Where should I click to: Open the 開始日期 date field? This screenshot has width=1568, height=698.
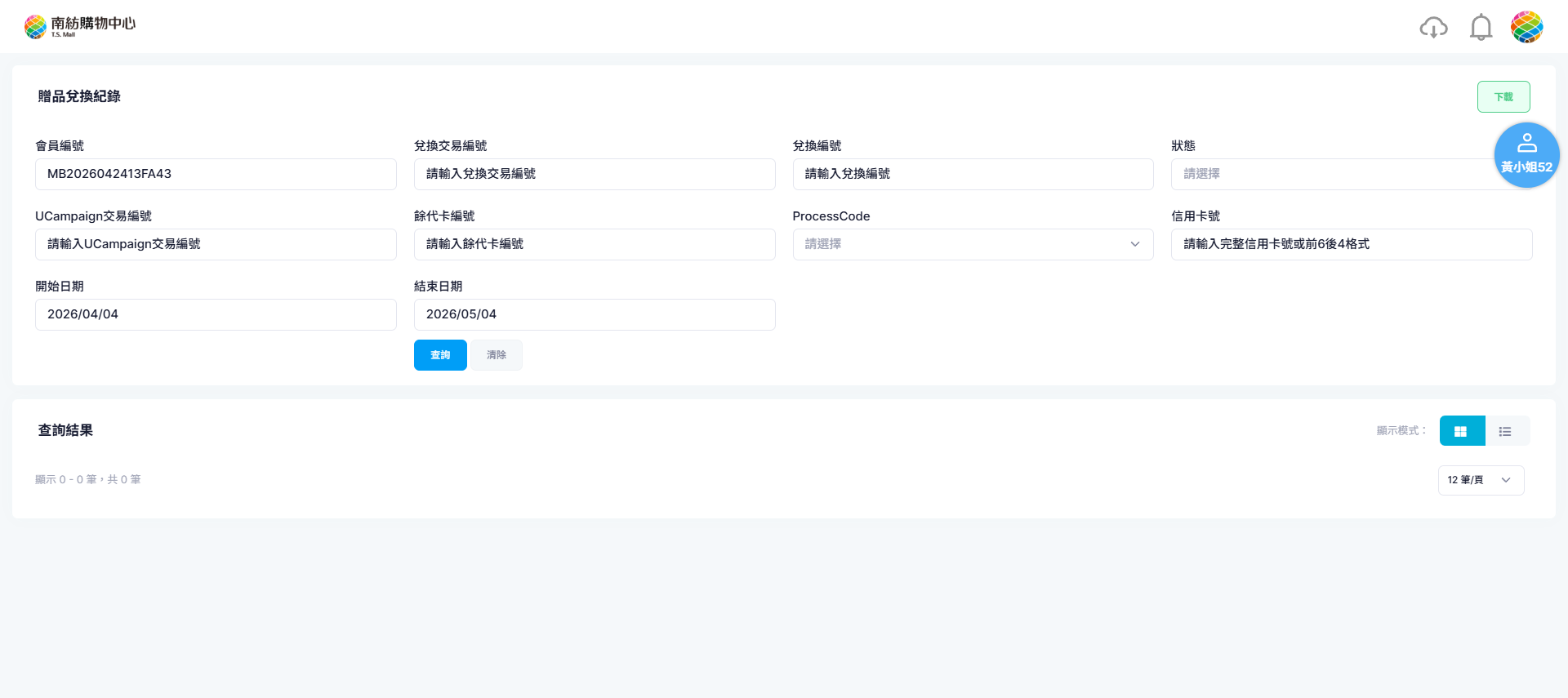click(216, 314)
